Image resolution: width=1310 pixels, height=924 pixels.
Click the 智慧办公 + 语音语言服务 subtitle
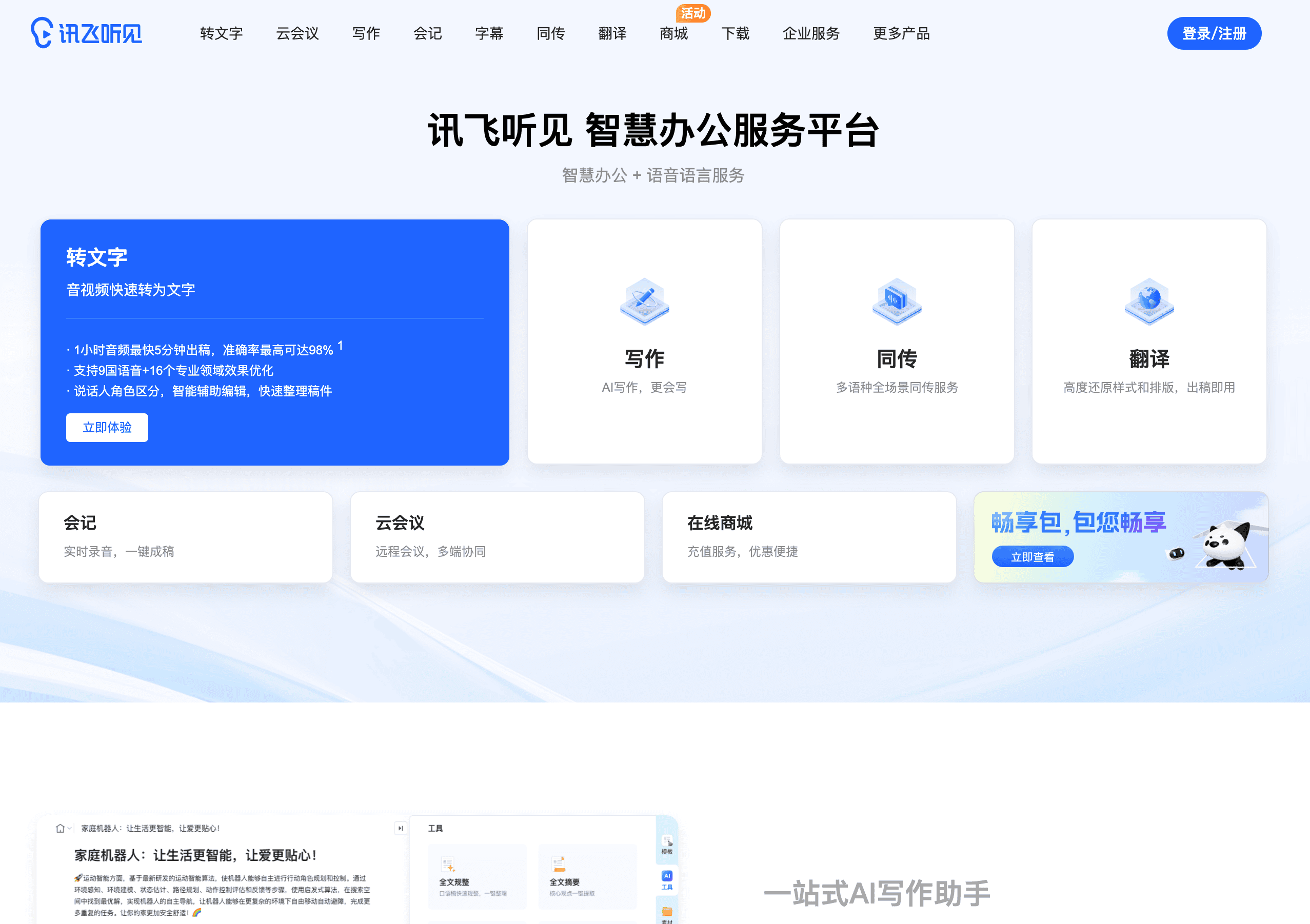pos(653,175)
